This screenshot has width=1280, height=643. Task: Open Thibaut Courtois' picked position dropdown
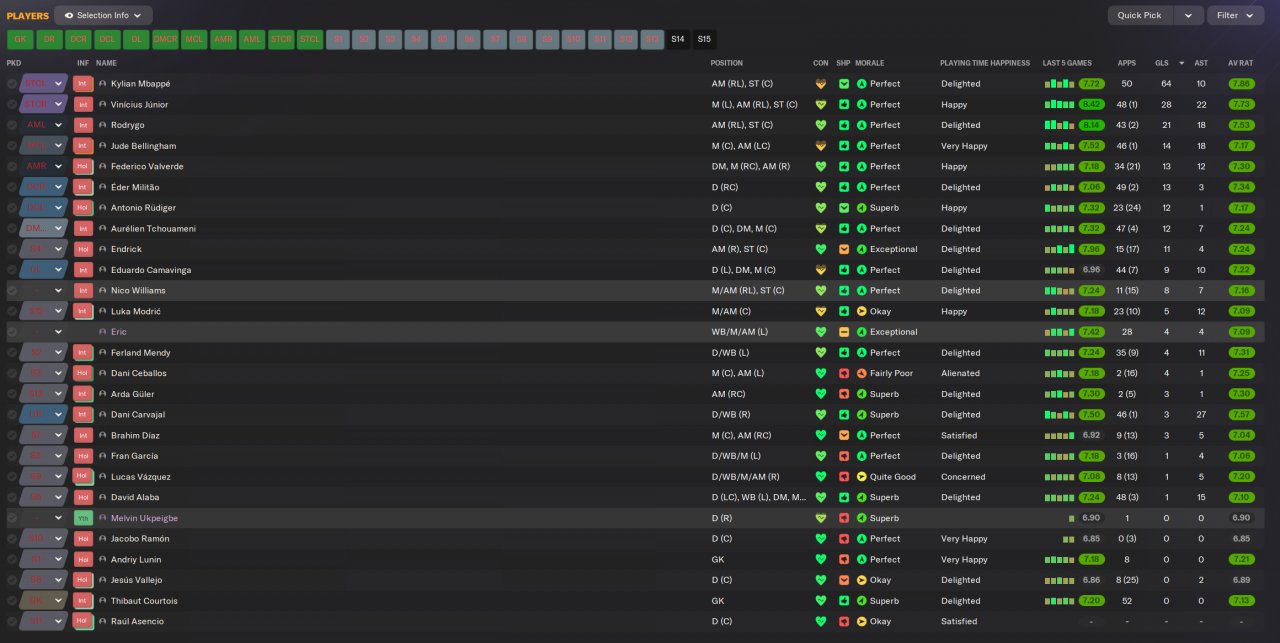[x=44, y=601]
